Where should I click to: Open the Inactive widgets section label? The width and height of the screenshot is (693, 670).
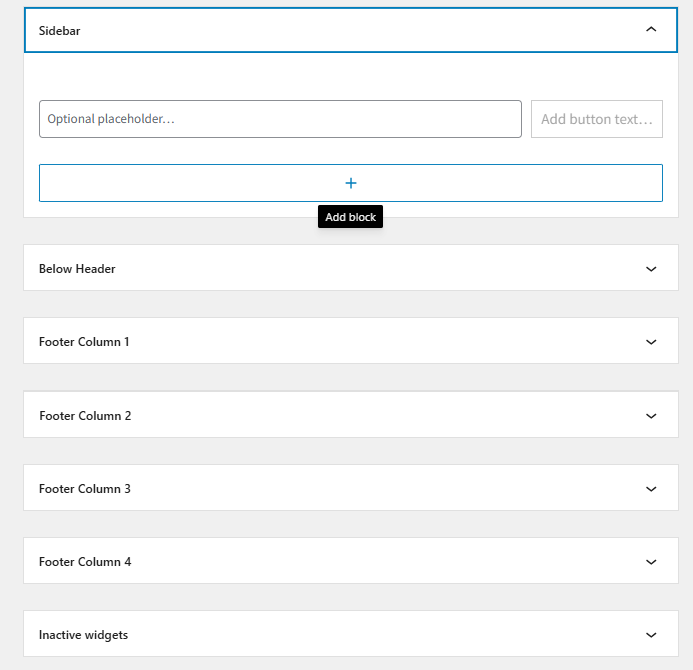(83, 635)
